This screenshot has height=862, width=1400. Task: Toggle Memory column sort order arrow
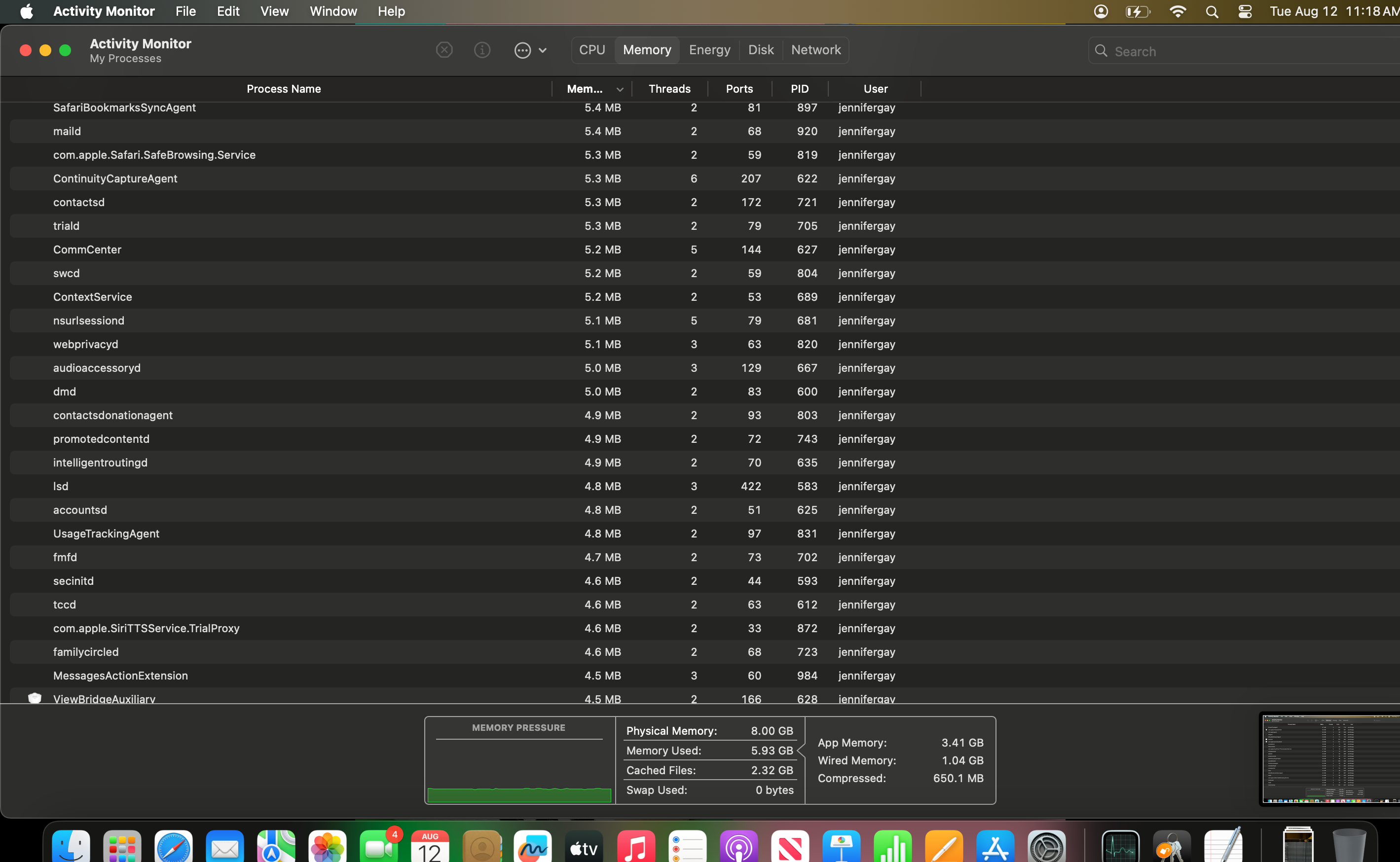pyautogui.click(x=620, y=90)
